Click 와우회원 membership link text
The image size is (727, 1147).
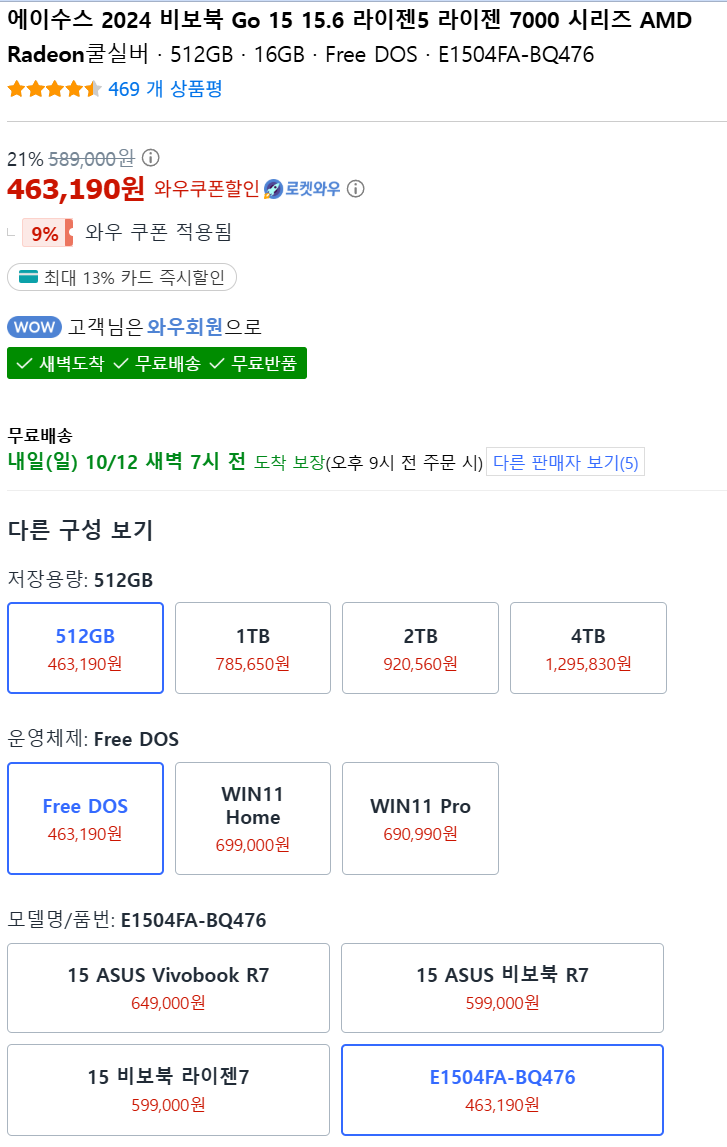tap(185, 327)
